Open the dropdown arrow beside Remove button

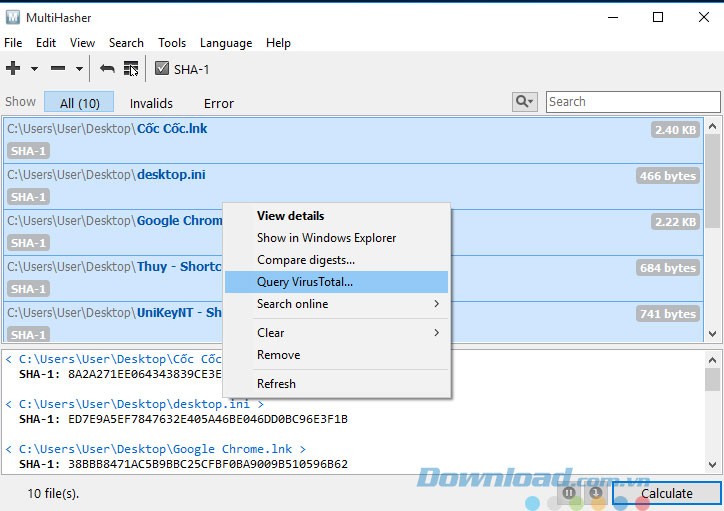coord(79,69)
